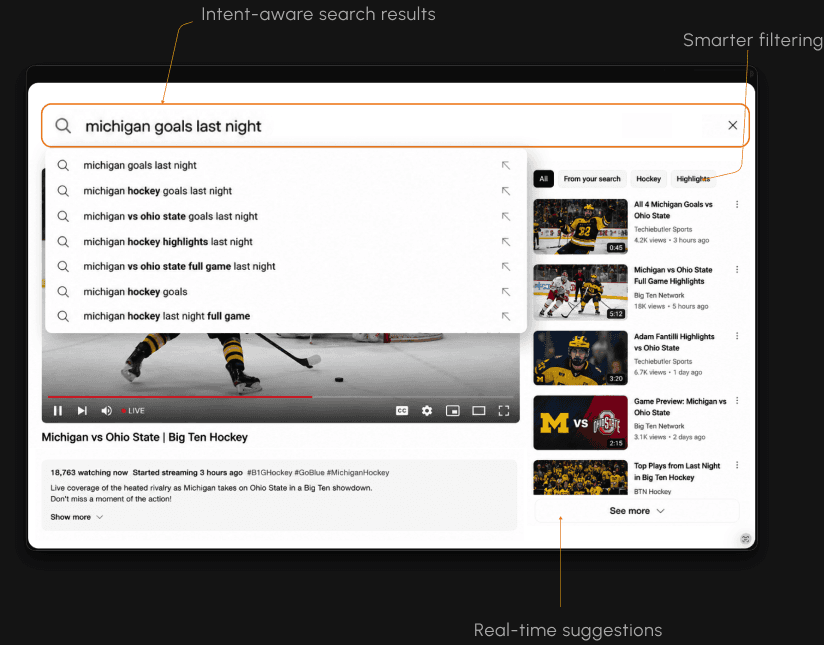The image size is (824, 645).
Task: Click magnifier icon beside 'michigan hockey highlights last night'
Action: point(63,241)
